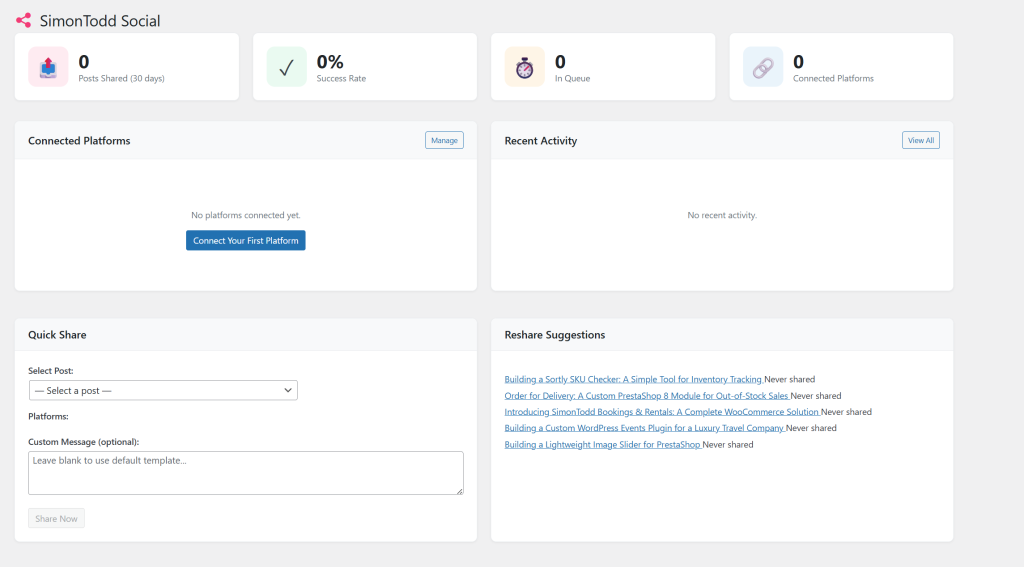Click the SimonTodd Social share logo icon
The width and height of the screenshot is (1024, 567).
point(23,20)
